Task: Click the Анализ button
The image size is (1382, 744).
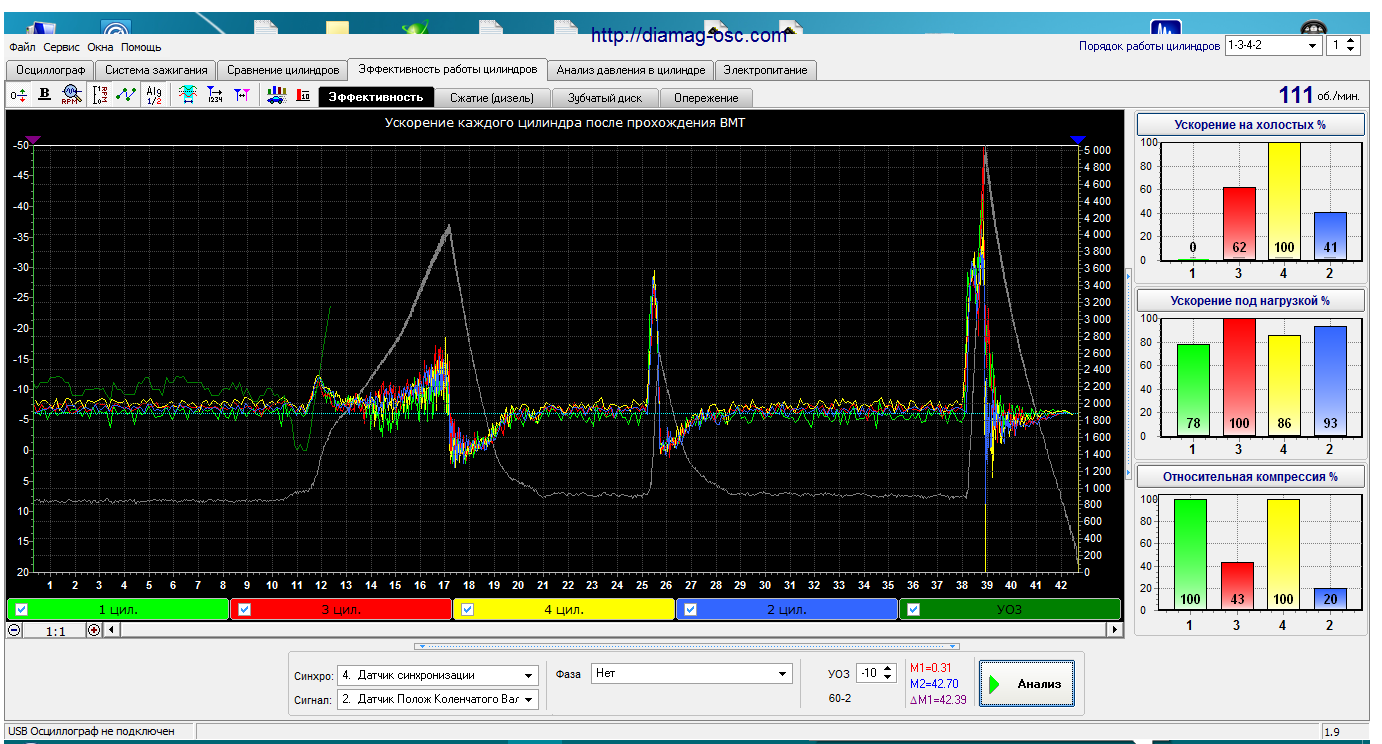Action: (1027, 685)
